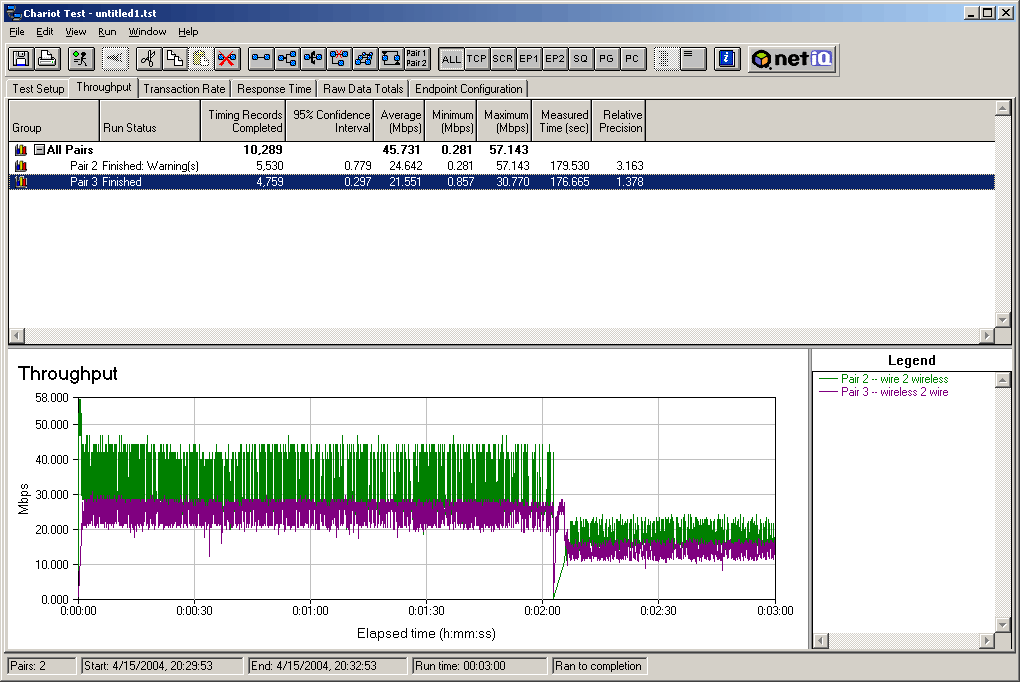Collapse the All Pairs tree group

pos(39,150)
